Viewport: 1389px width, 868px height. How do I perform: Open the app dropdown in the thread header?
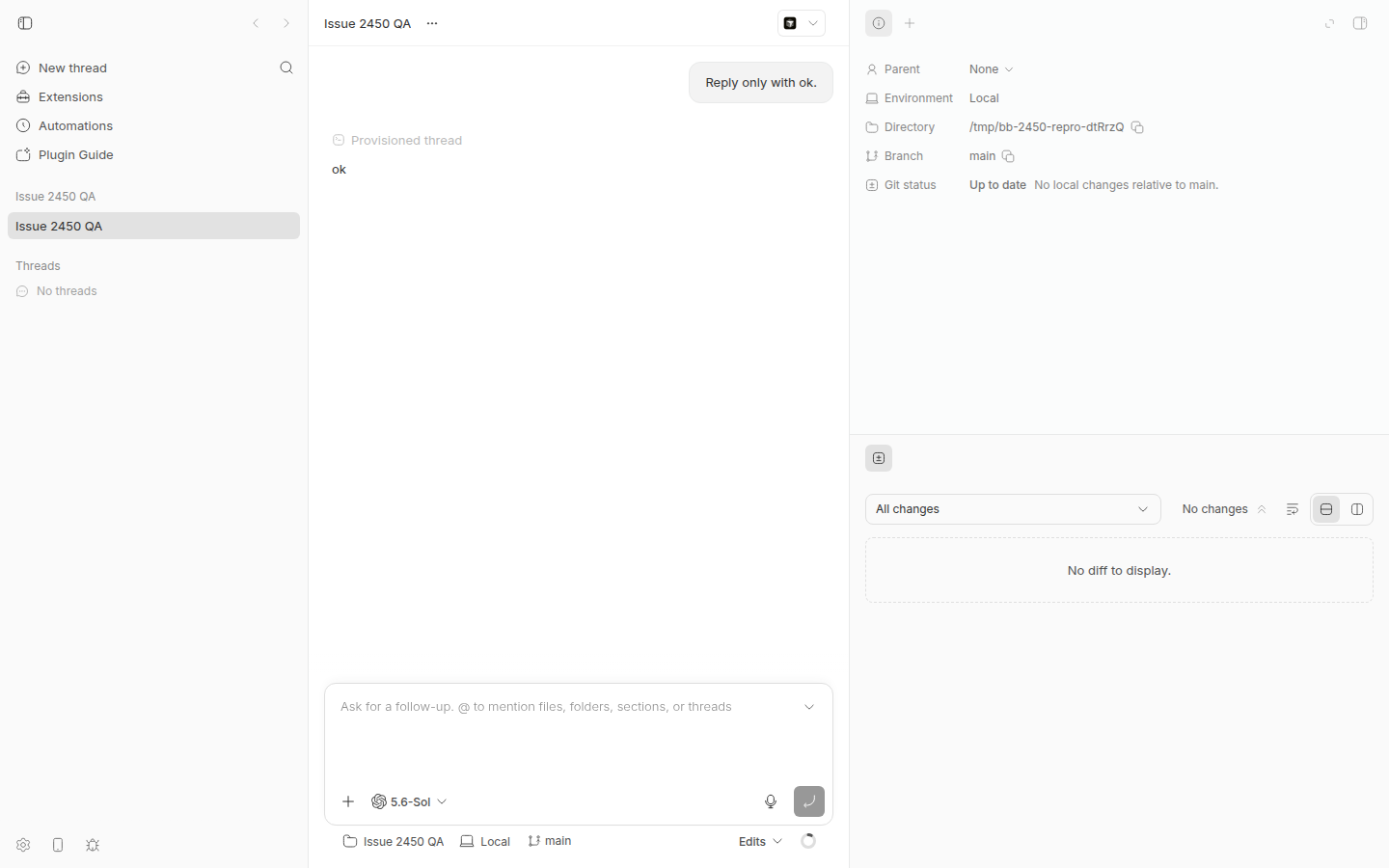802,23
